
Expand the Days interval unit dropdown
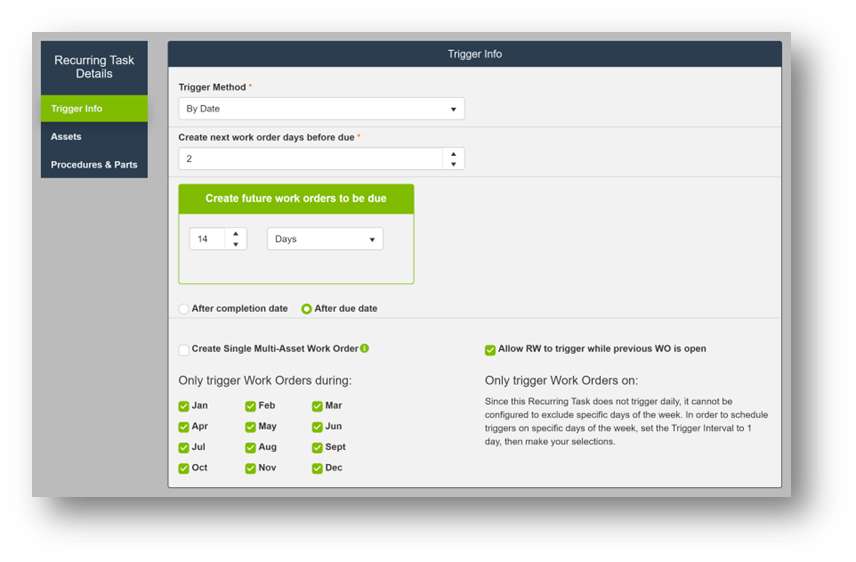(x=324, y=239)
